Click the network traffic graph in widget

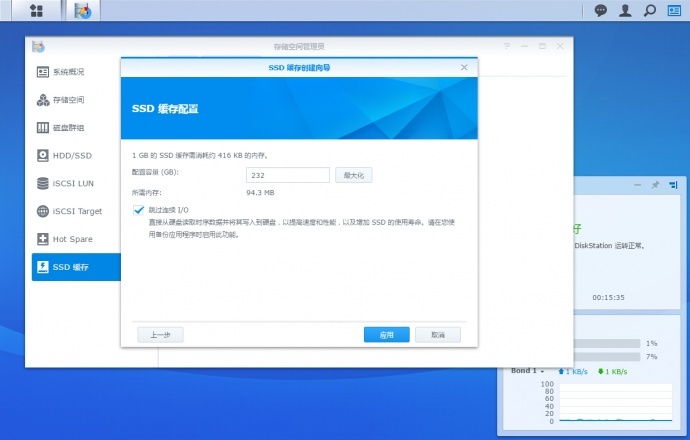point(616,403)
